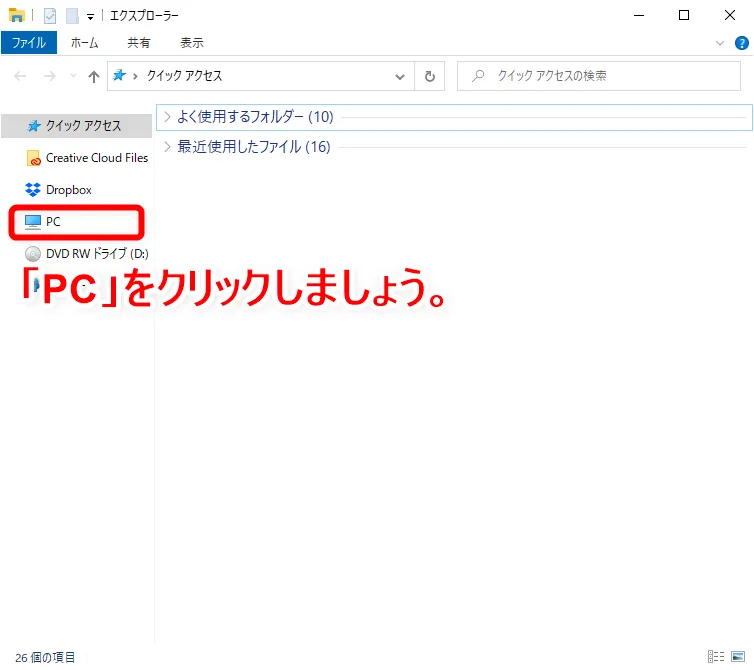Switch to large thumbnails view icon
Viewport: 754px width, 670px height.
(738, 657)
